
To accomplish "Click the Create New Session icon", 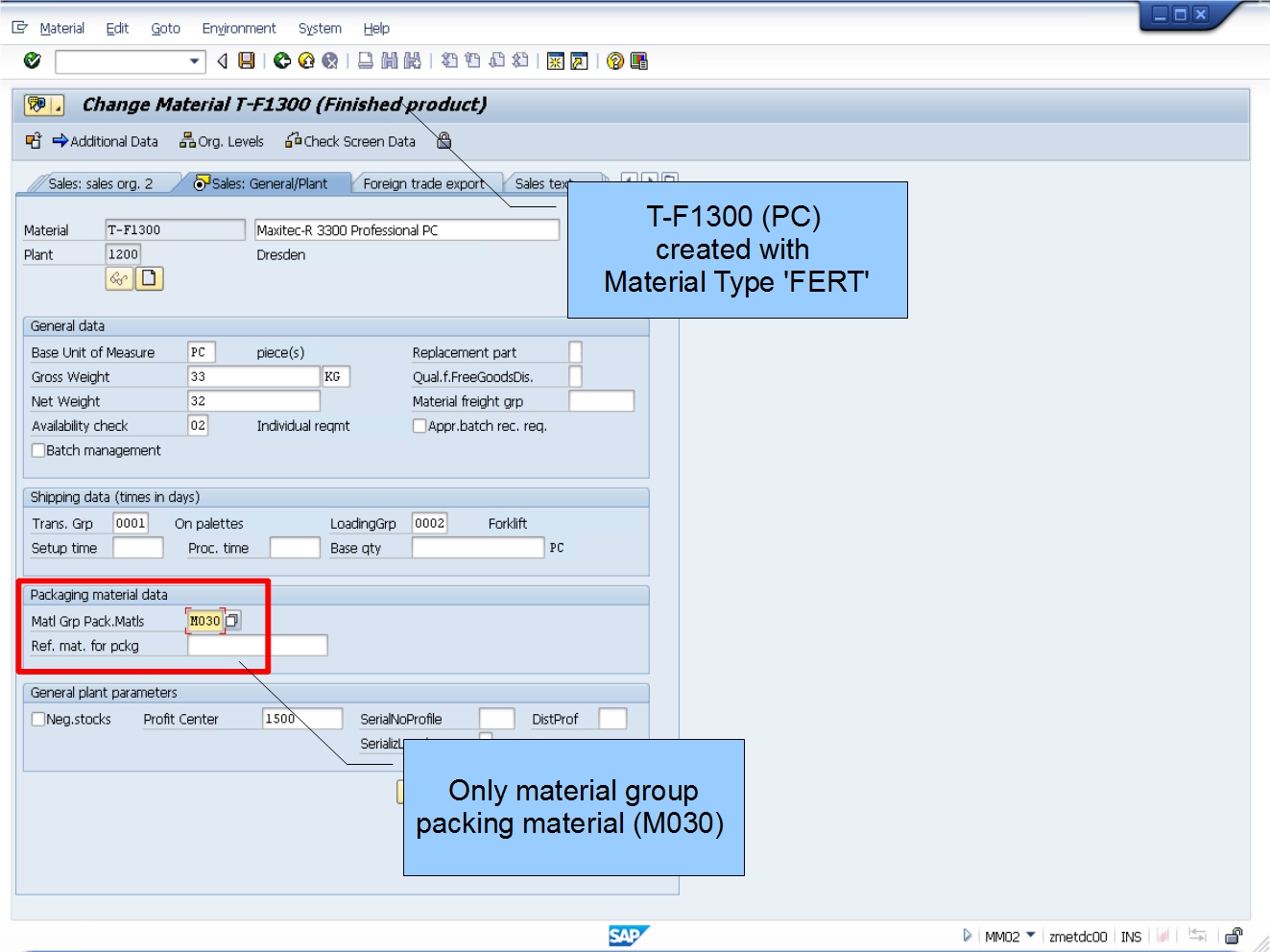I will pyautogui.click(x=555, y=61).
